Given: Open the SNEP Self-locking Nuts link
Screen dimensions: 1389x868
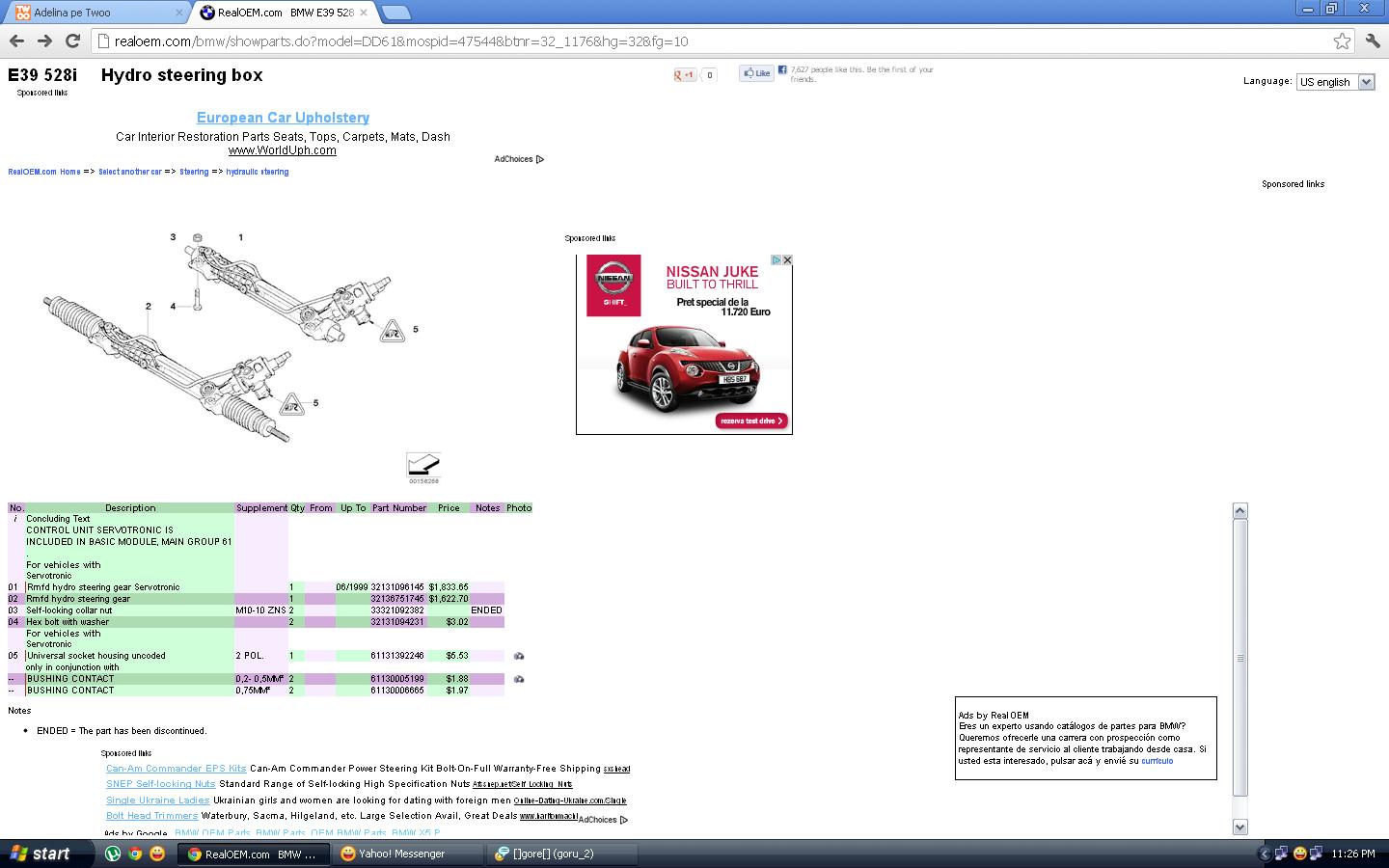Looking at the screenshot, I should point(161,784).
